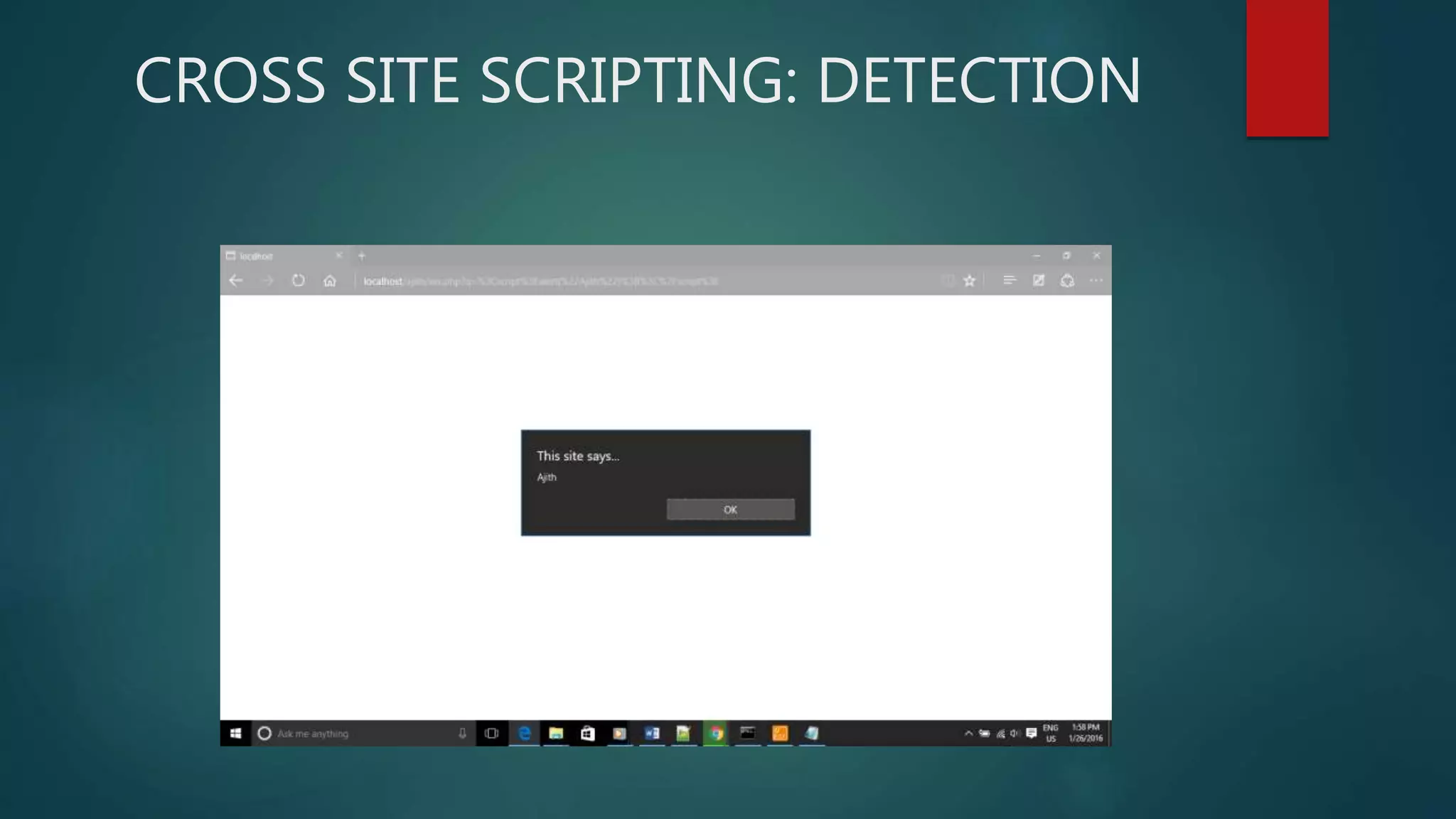The height and width of the screenshot is (819, 1456).
Task: Open File Explorer from the taskbar
Action: click(556, 734)
